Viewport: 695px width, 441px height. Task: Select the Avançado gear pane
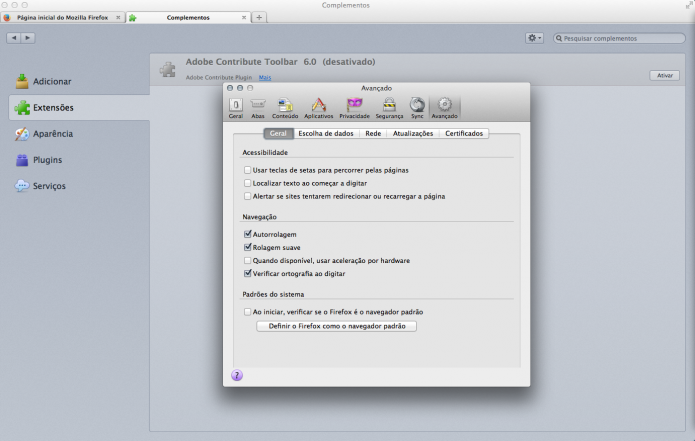444,108
